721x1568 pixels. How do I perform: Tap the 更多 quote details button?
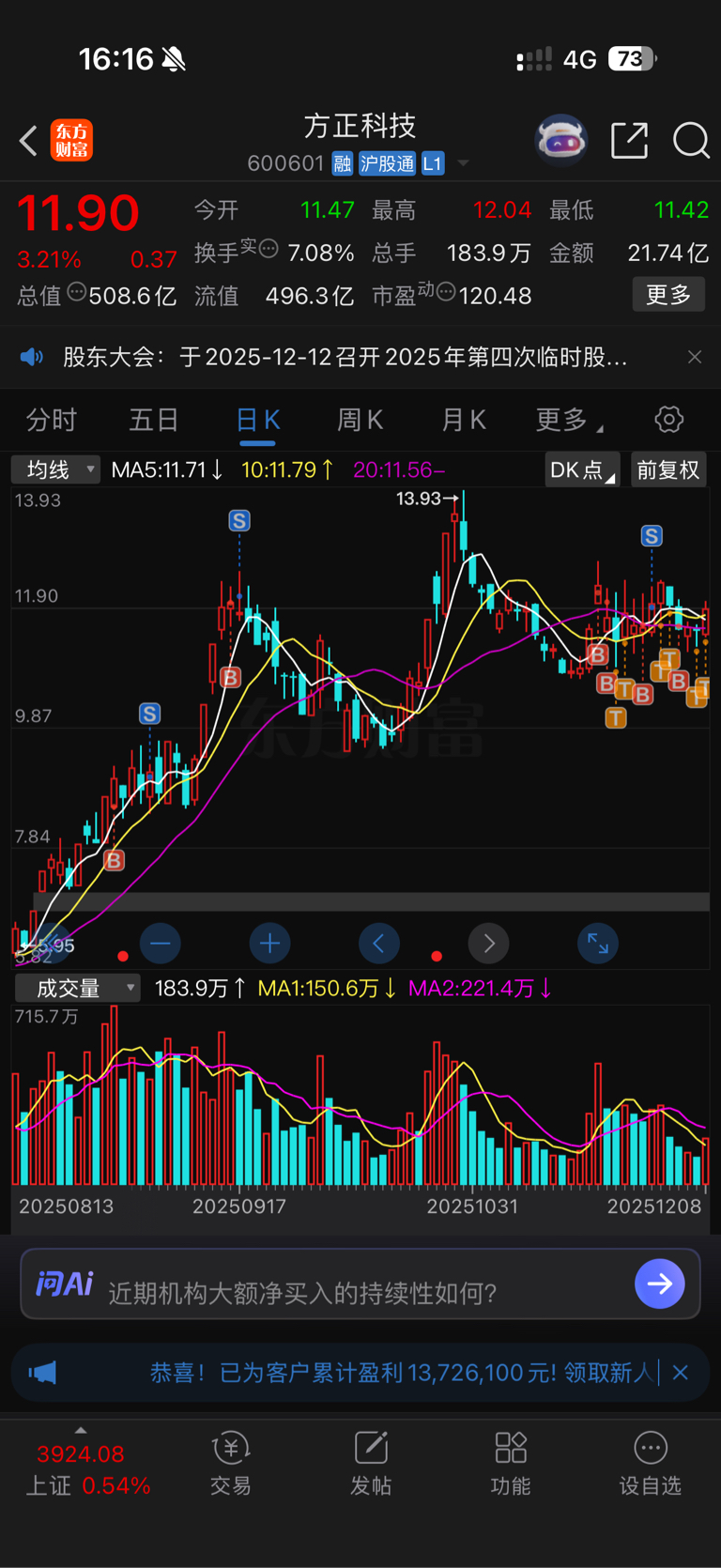click(x=668, y=295)
